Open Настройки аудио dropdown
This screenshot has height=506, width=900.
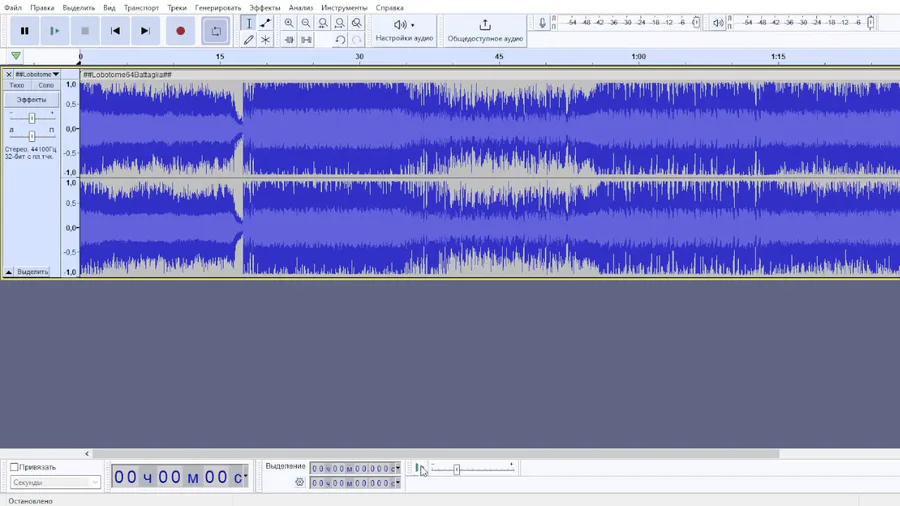404,31
